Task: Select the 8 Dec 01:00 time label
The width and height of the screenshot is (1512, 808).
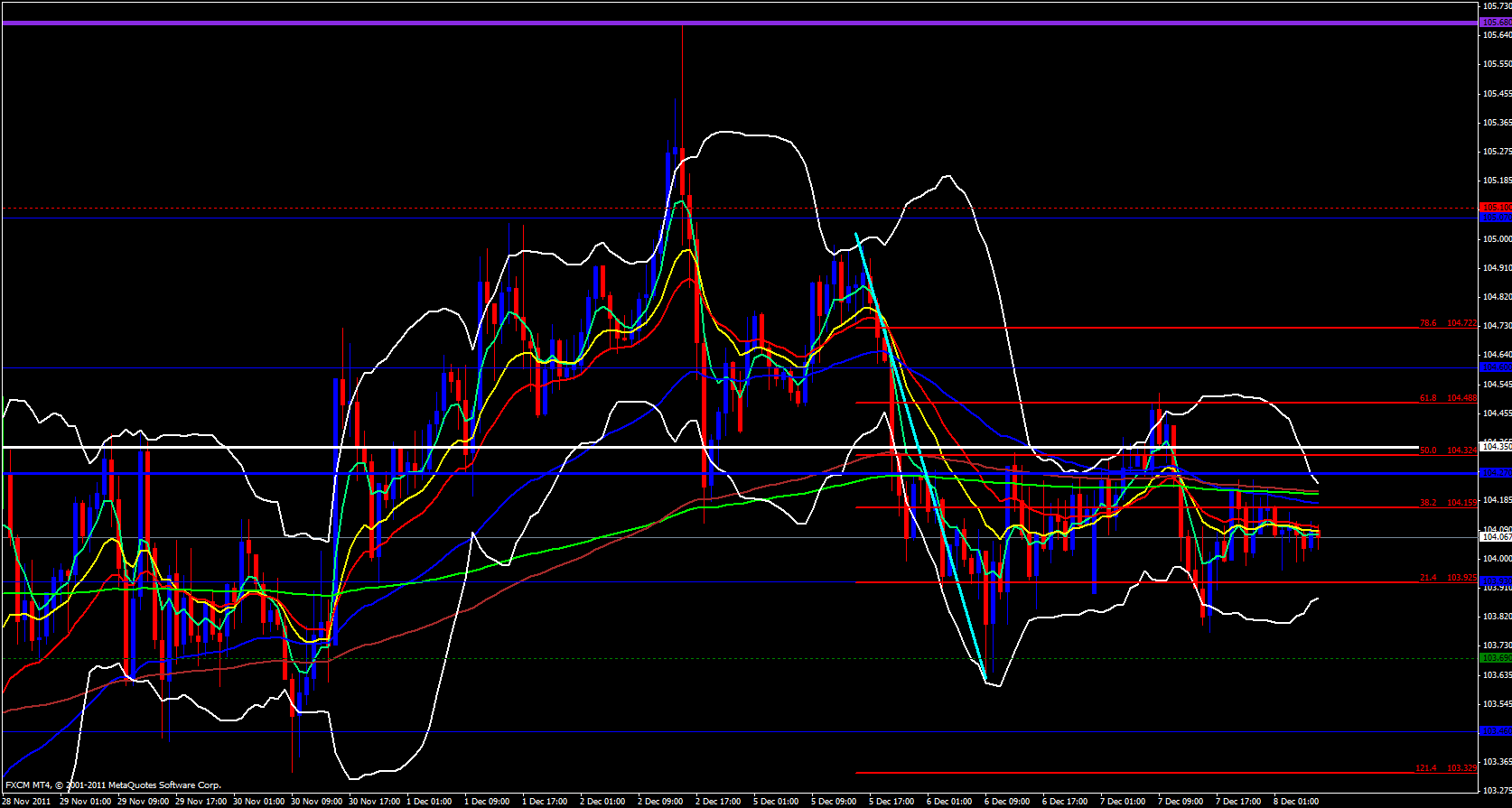Action: point(1296,802)
